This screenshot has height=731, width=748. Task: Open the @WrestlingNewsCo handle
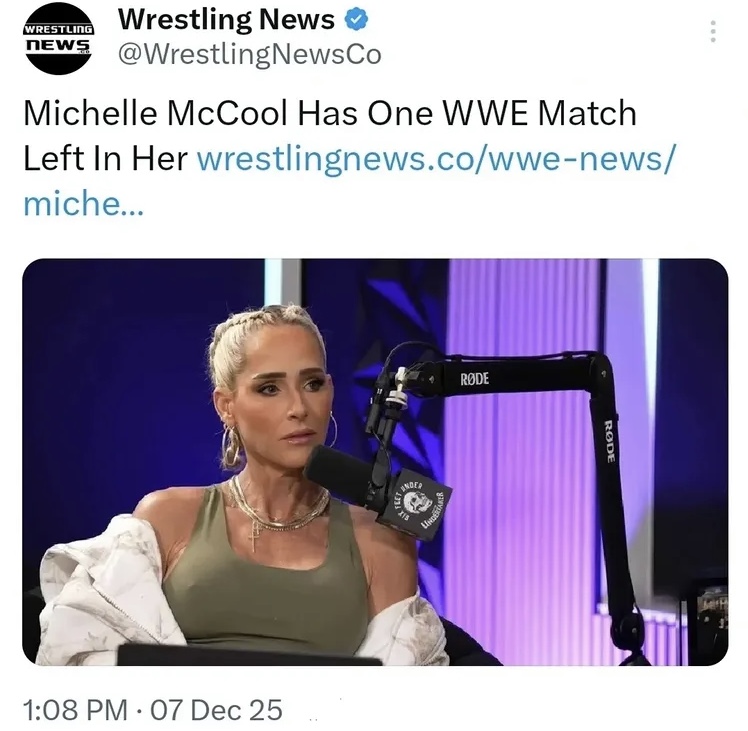coord(249,55)
